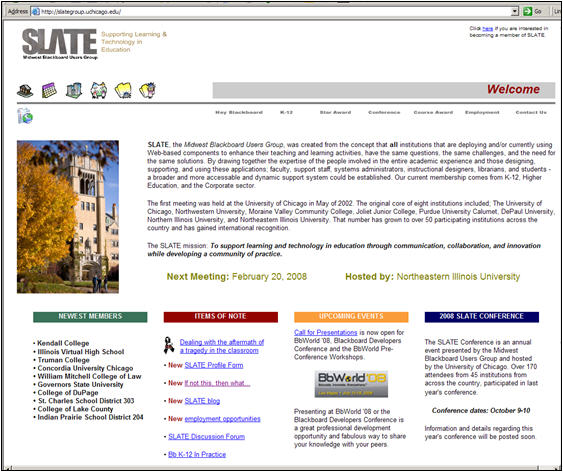The height and width of the screenshot is (472, 563).
Task: Open the 'If not this, then what...' link
Action: (x=217, y=383)
